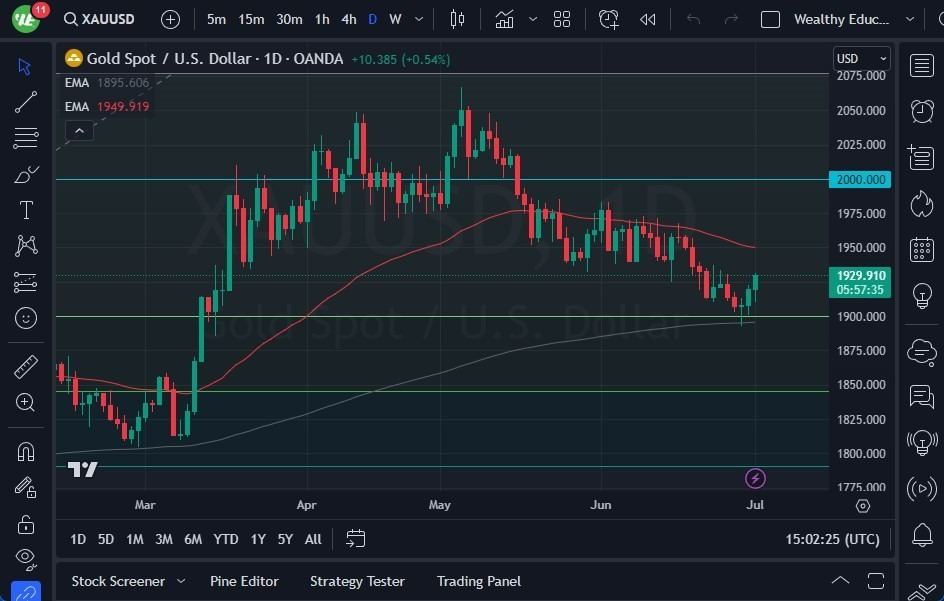Image resolution: width=944 pixels, height=601 pixels.
Task: Select the XABCD Pattern tool
Action: (x=25, y=246)
